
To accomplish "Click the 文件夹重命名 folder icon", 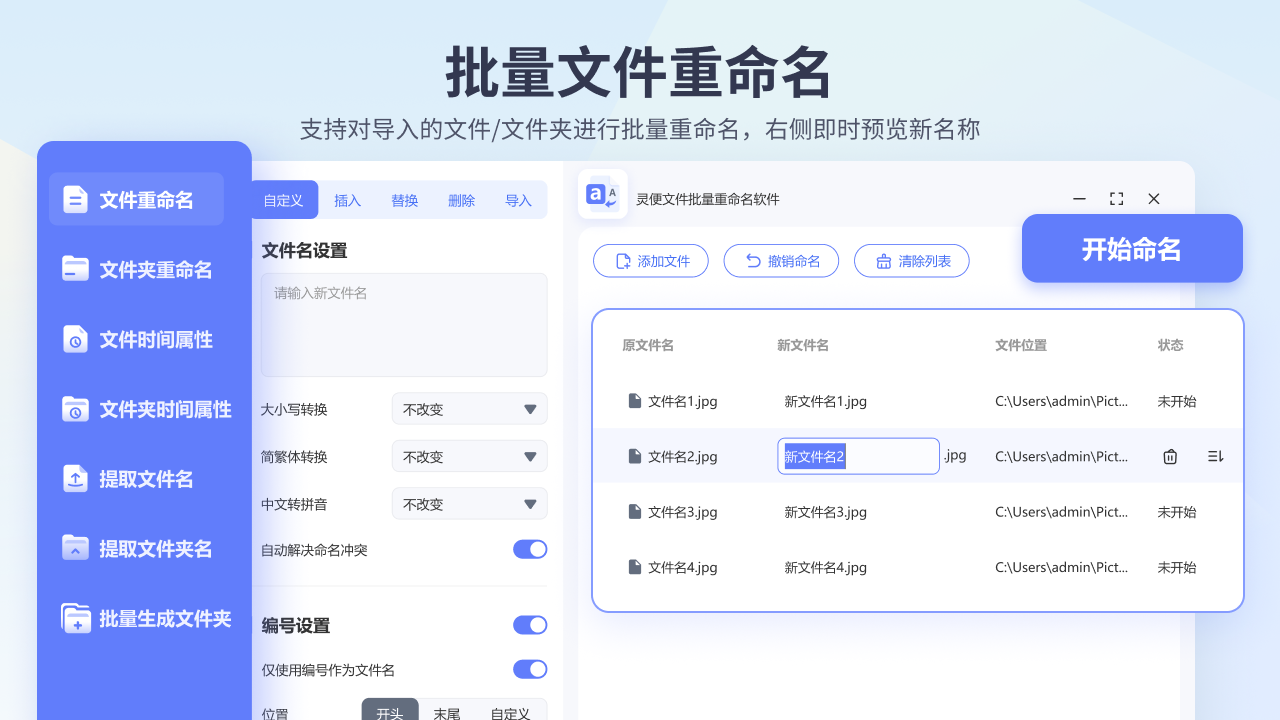I will (x=75, y=268).
